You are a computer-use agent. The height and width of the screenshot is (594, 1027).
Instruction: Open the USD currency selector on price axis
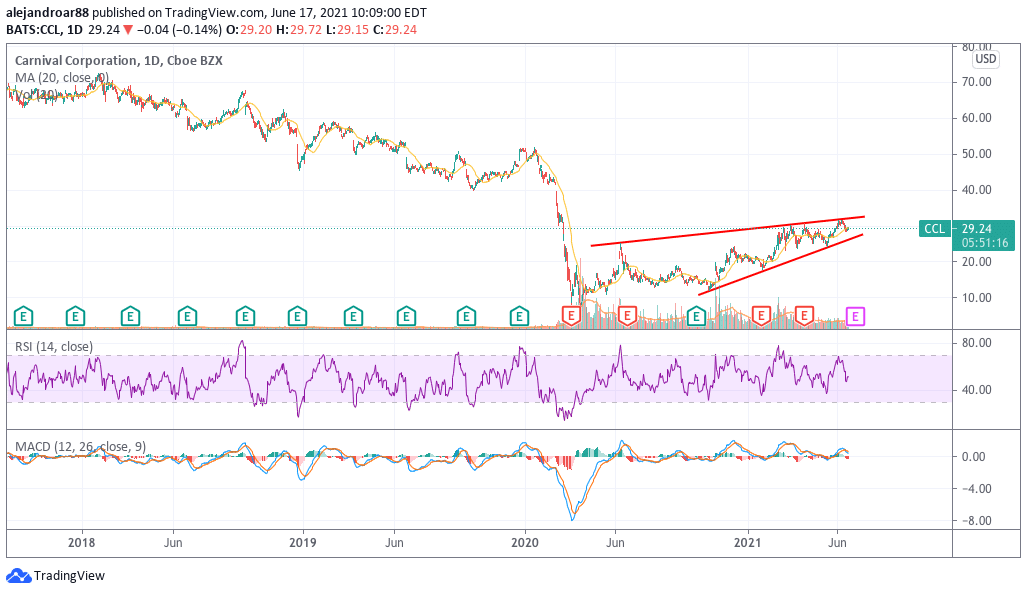point(985,59)
